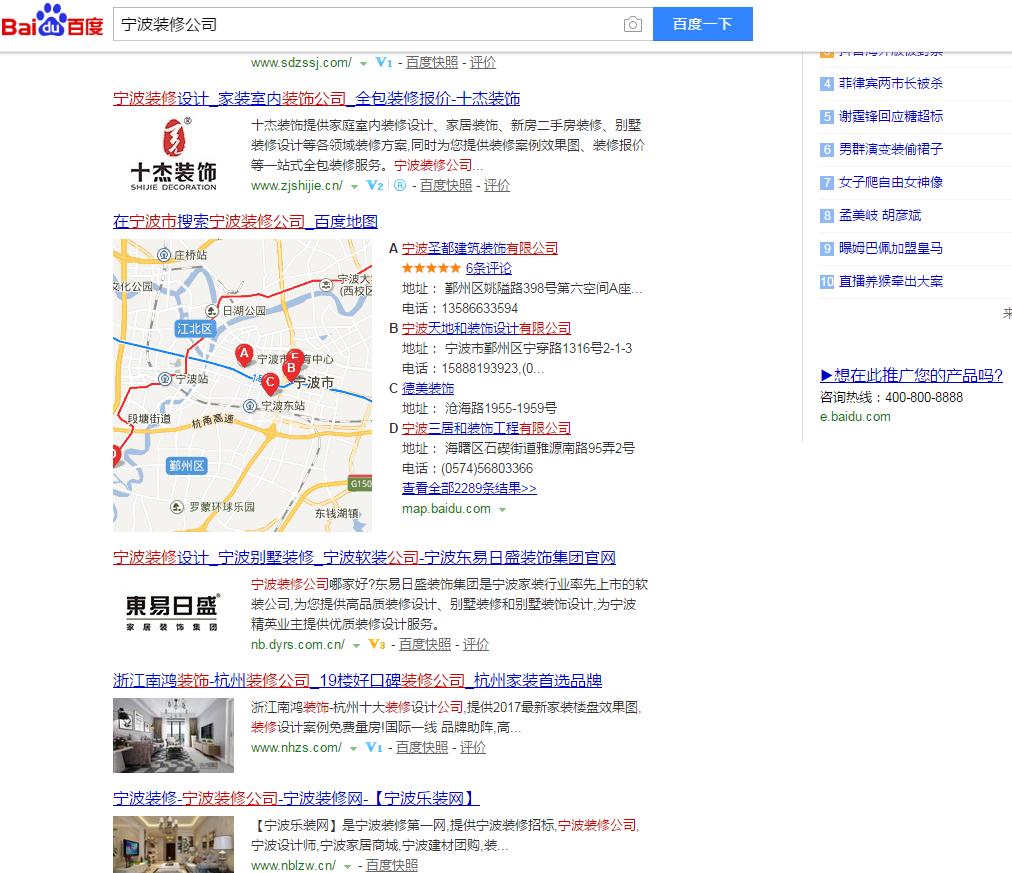Open hot topic 9 骤姆巴佩加盟皇马
The height and width of the screenshot is (873, 1012).
tap(891, 248)
